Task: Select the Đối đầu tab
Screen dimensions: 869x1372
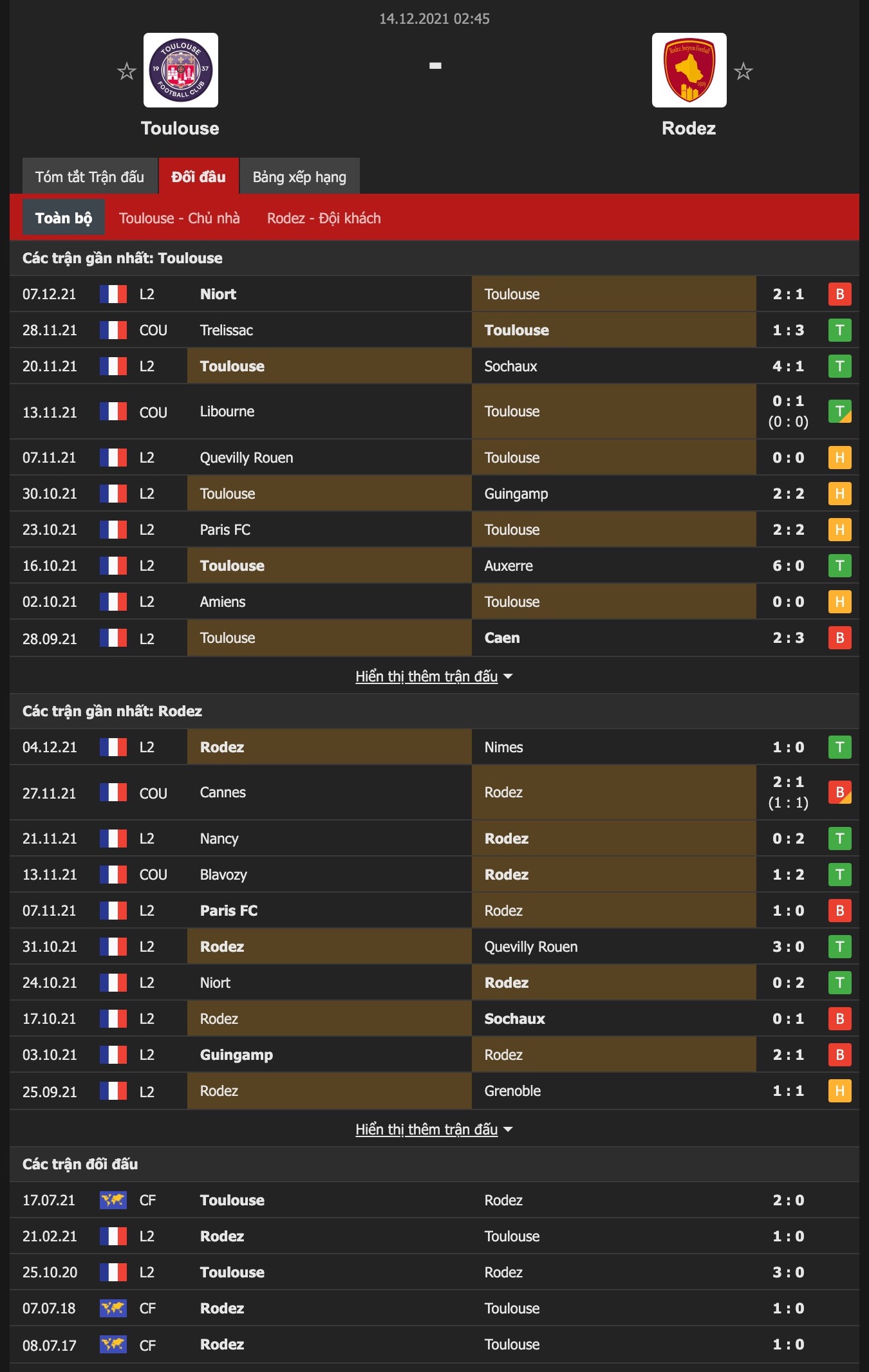Action: [199, 176]
